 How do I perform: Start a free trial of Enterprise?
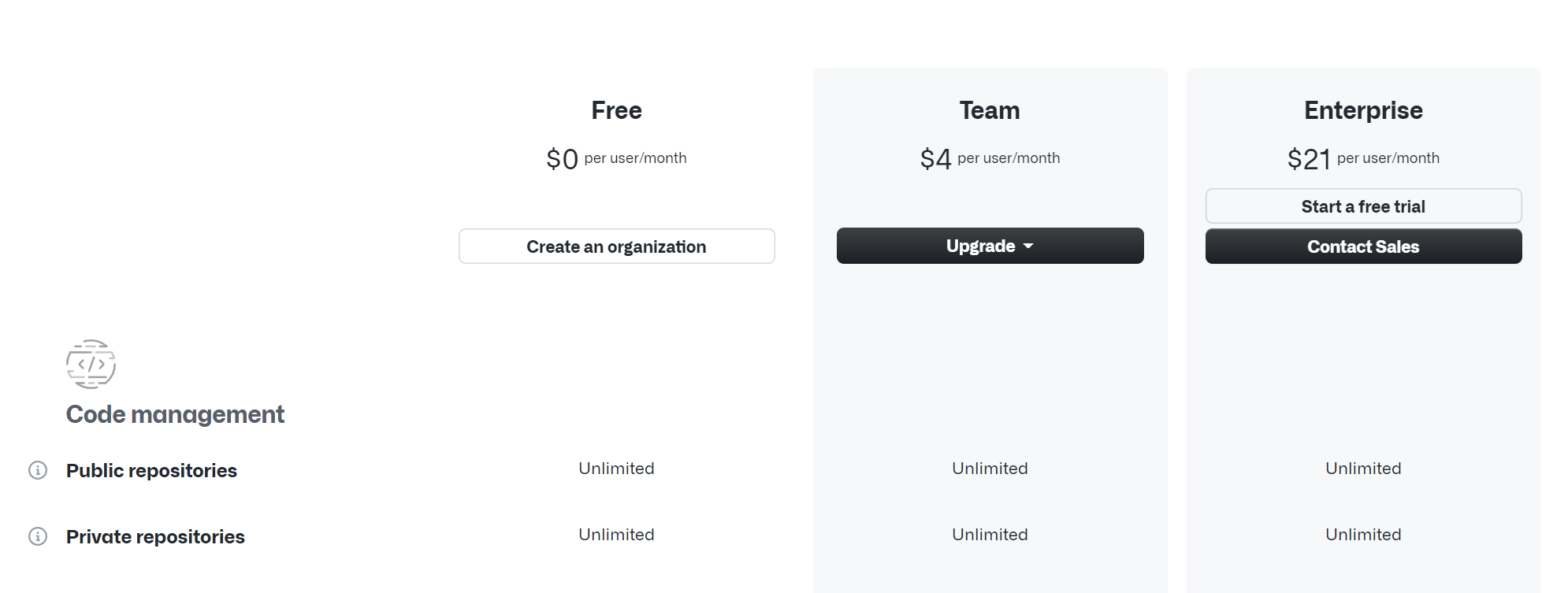(1363, 206)
